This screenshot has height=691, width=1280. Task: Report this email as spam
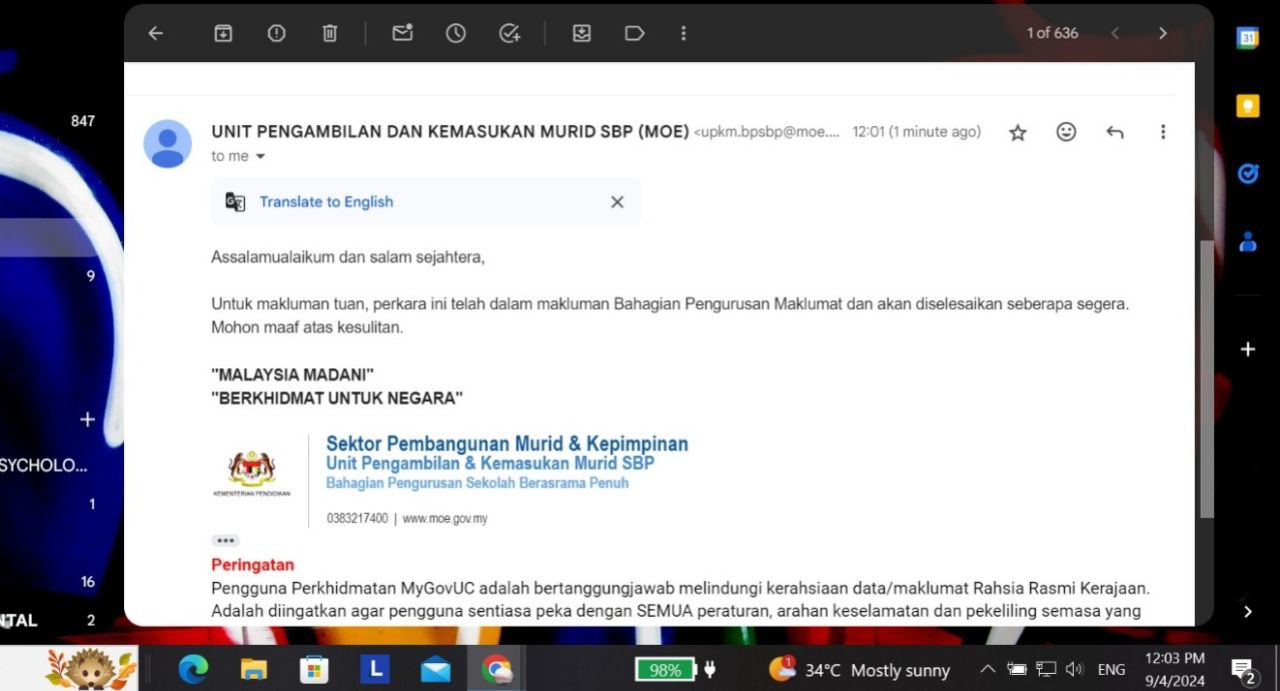tap(276, 33)
